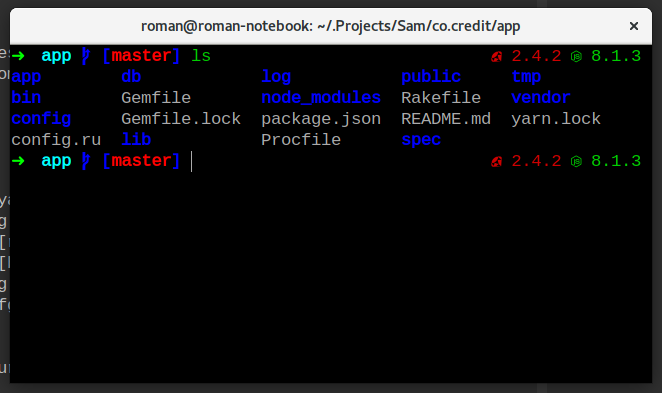Viewport: 662px width, 393px height.
Task: Click the Ruby icon on the bottom prompt line
Action: click(496, 162)
